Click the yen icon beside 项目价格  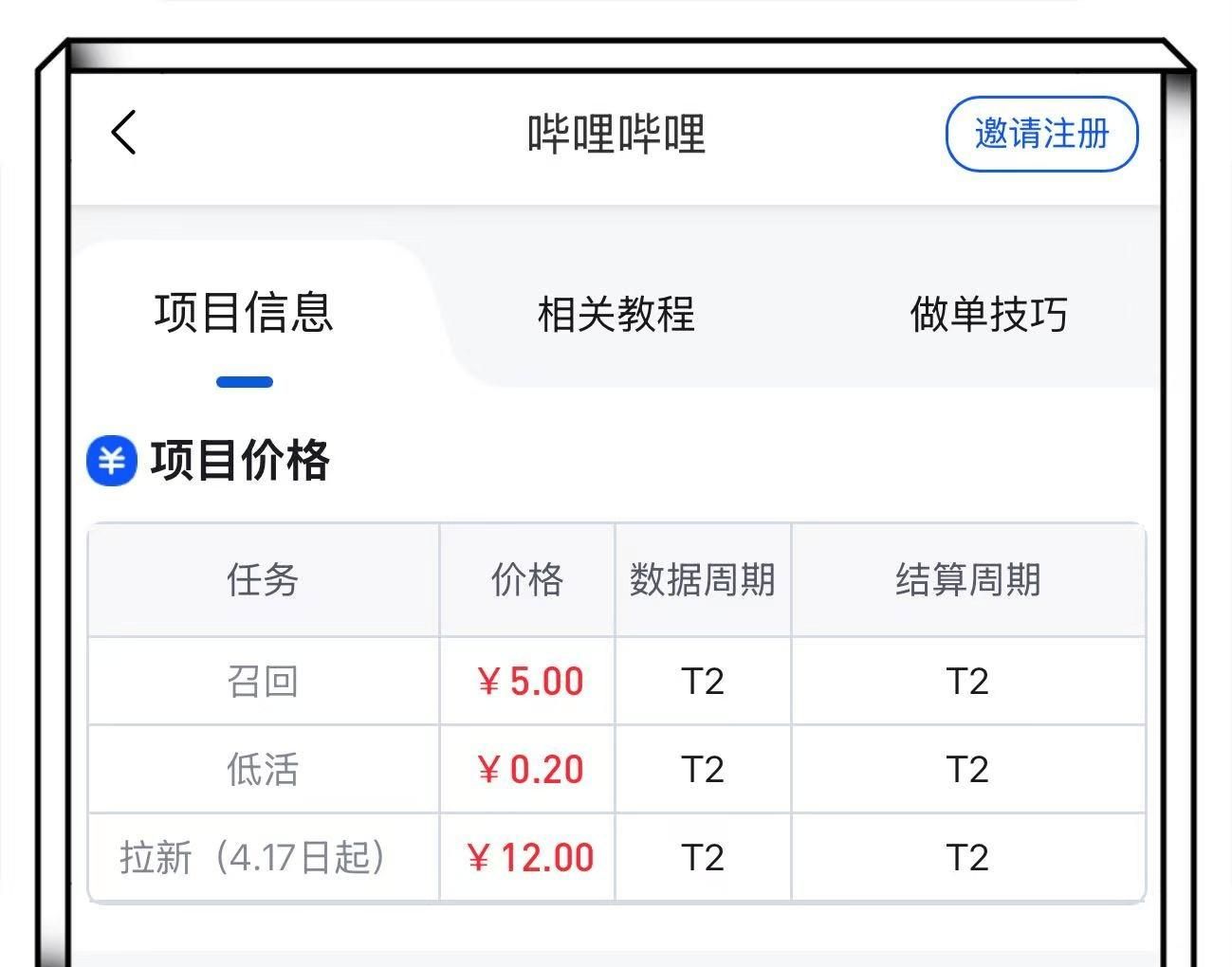click(112, 462)
